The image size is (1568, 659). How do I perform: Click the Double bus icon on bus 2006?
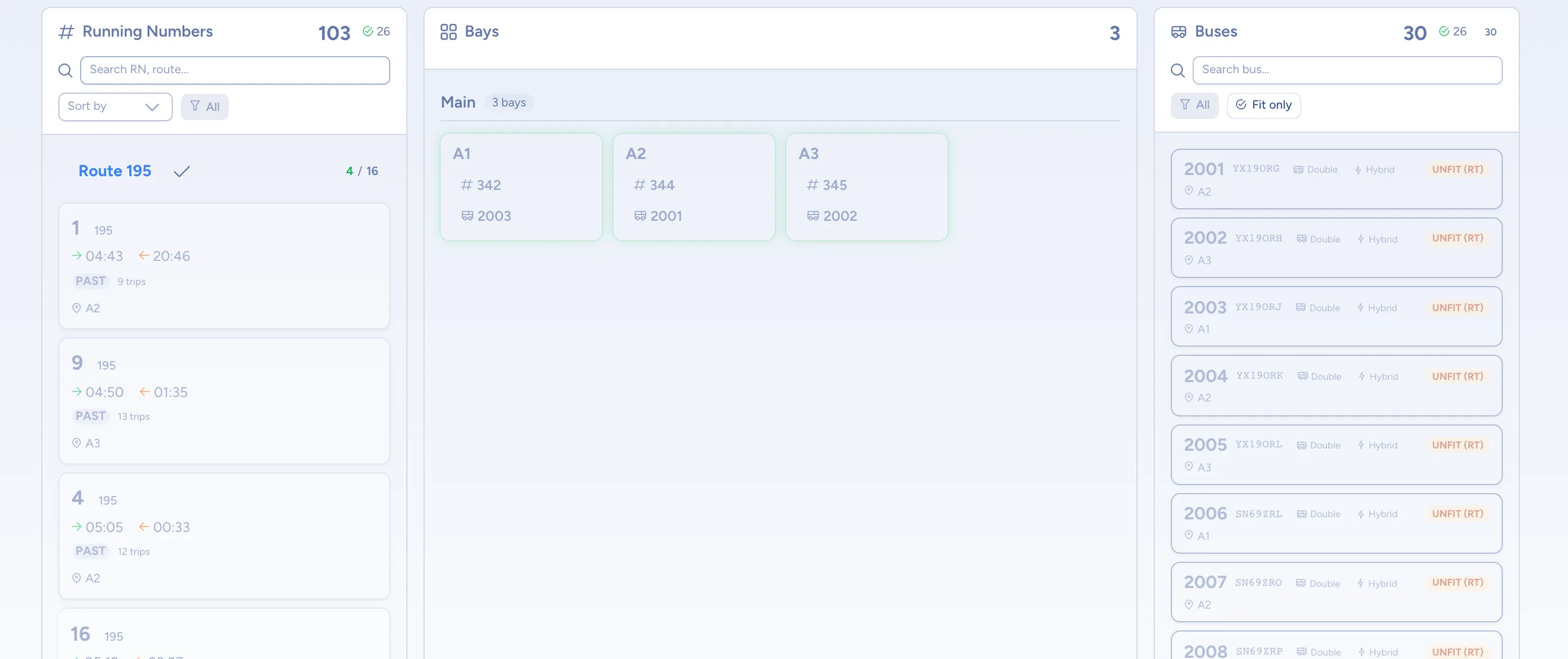pos(1301,514)
